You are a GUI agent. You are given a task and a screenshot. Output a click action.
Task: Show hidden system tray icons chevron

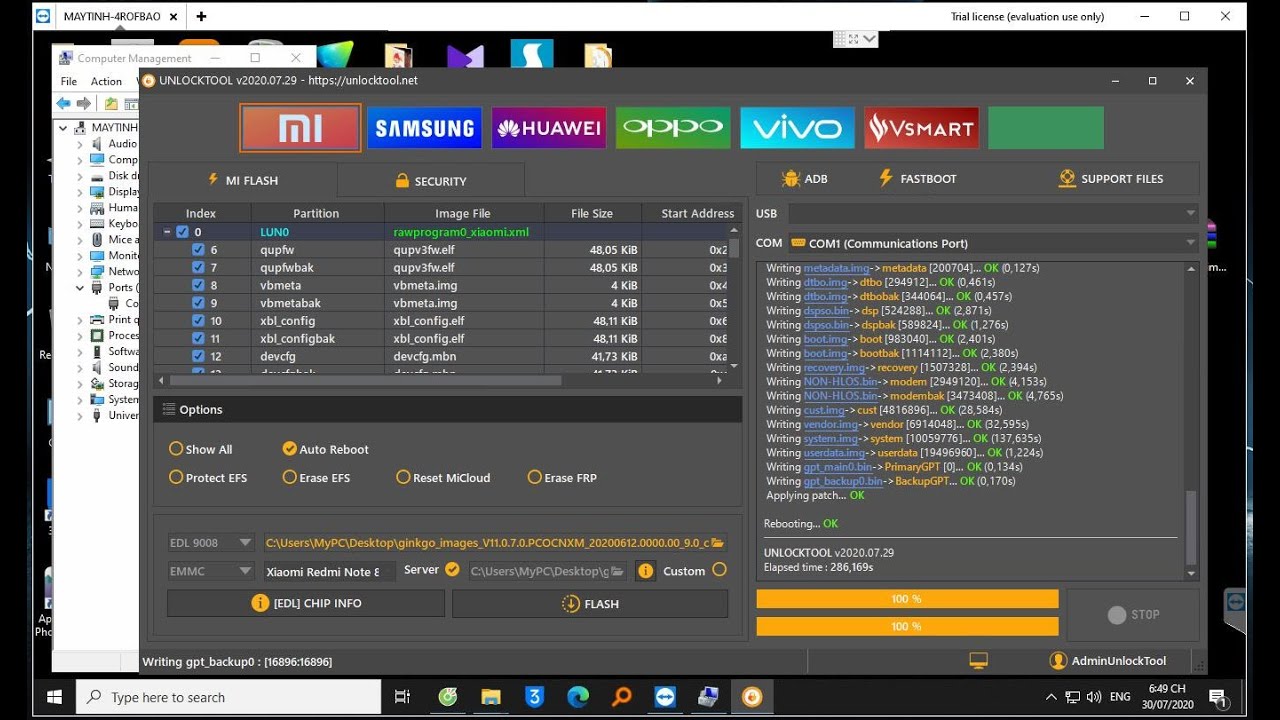[1051, 697]
